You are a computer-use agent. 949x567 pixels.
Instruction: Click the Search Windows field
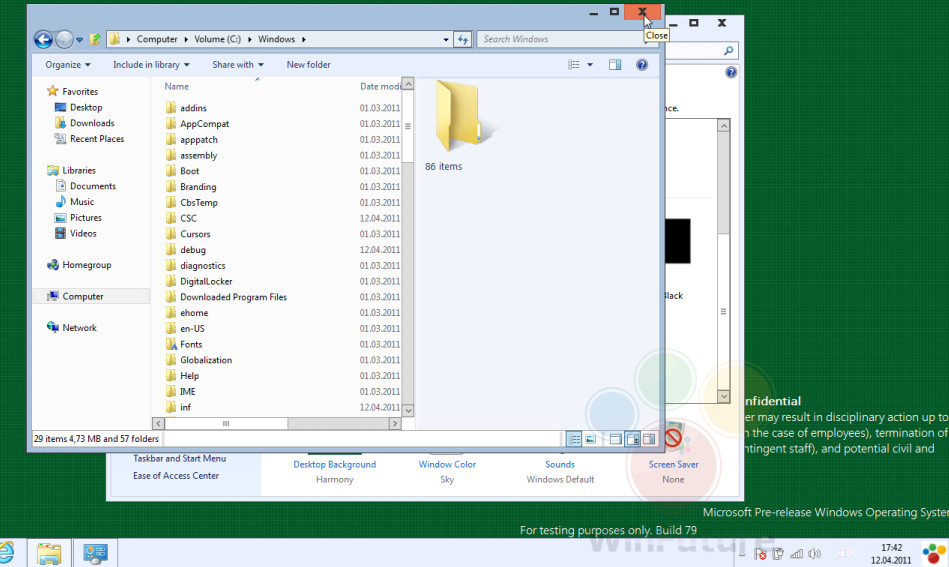point(562,39)
